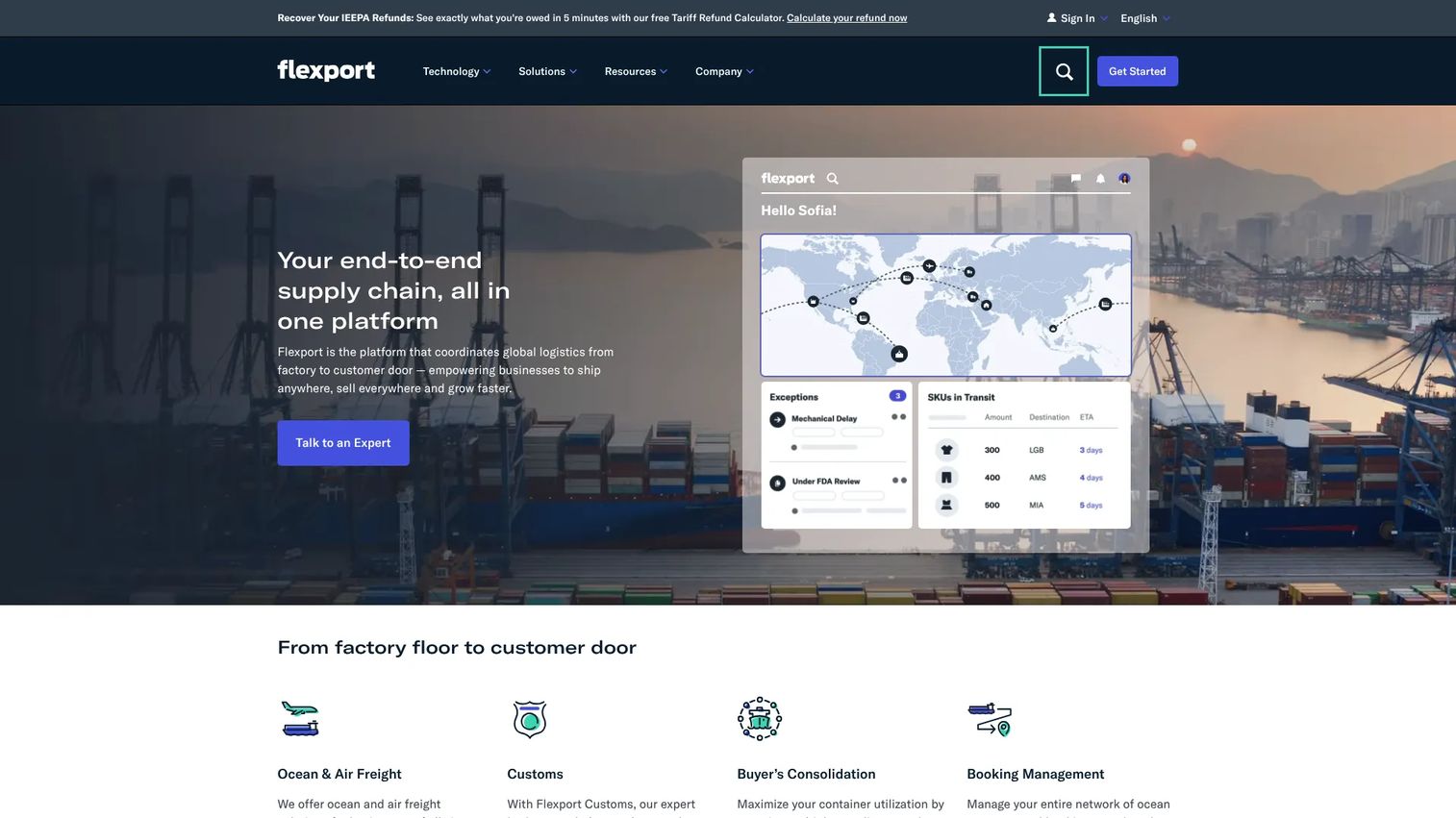Click the Buyer's Consolidation icon
The height and width of the screenshot is (818, 1456).
coord(760,719)
